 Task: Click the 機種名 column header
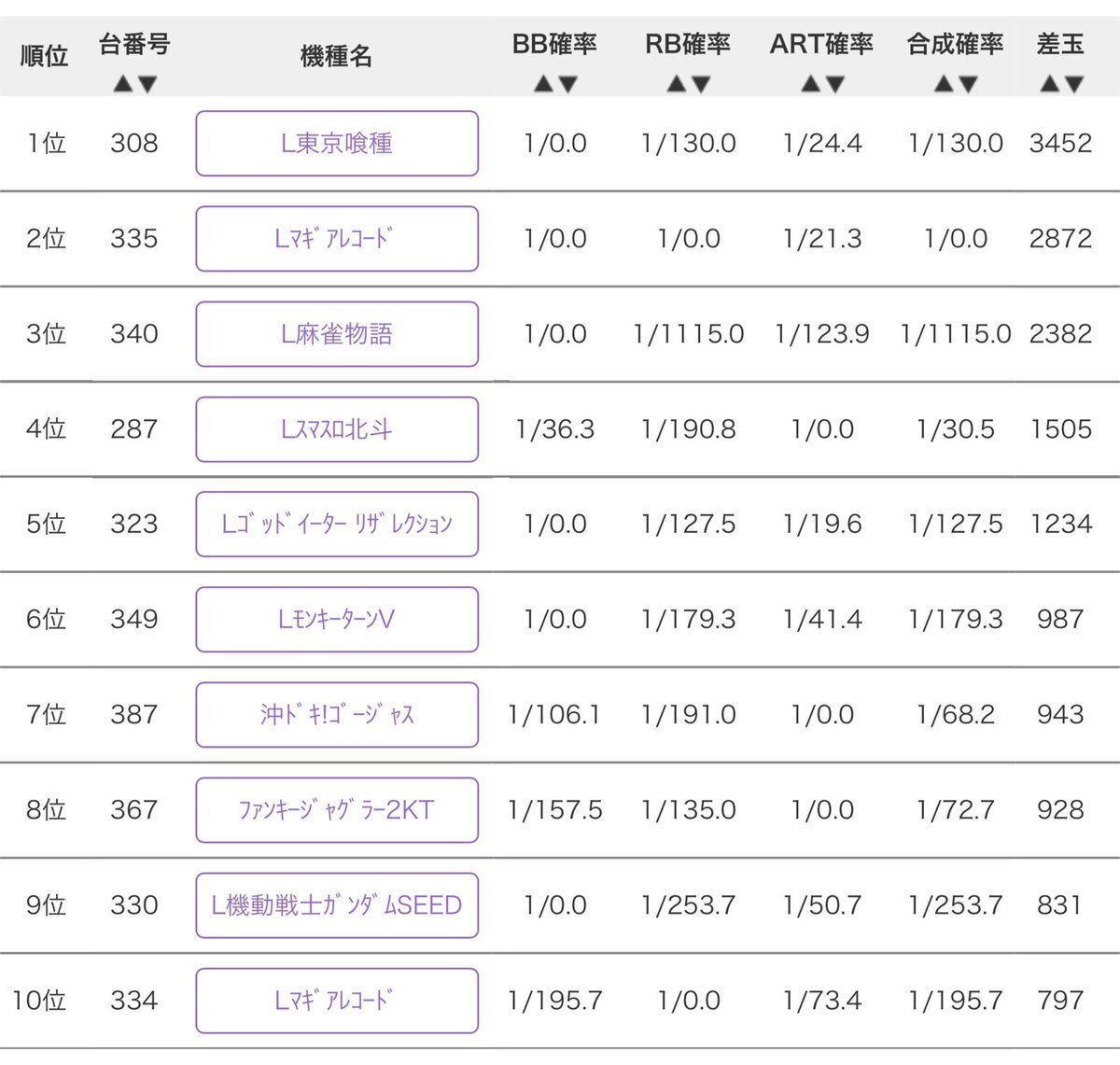(336, 56)
